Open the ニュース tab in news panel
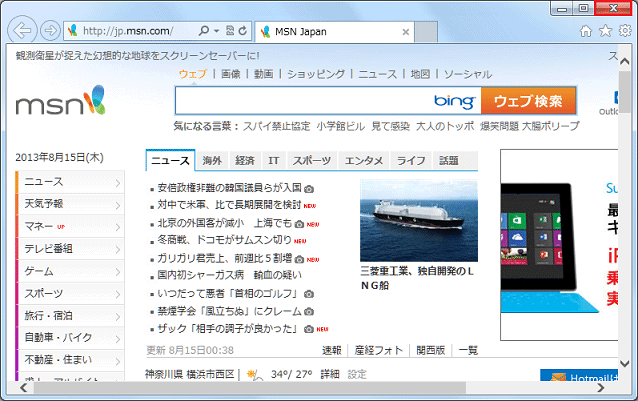Viewport: 638px width, 401px height. click(170, 161)
